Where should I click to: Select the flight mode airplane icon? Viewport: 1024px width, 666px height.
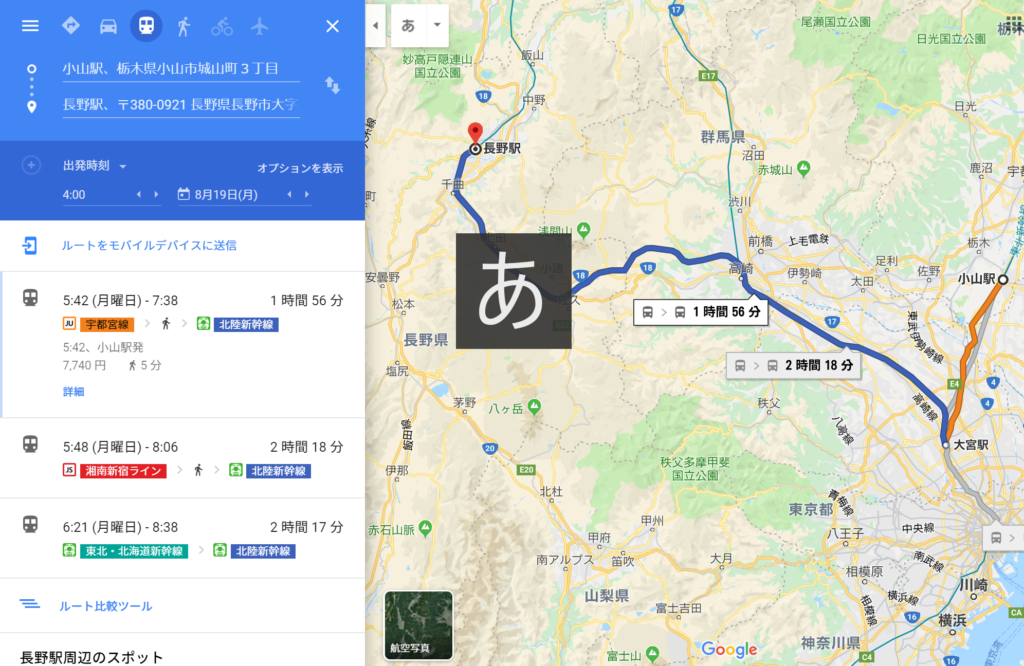click(x=260, y=26)
